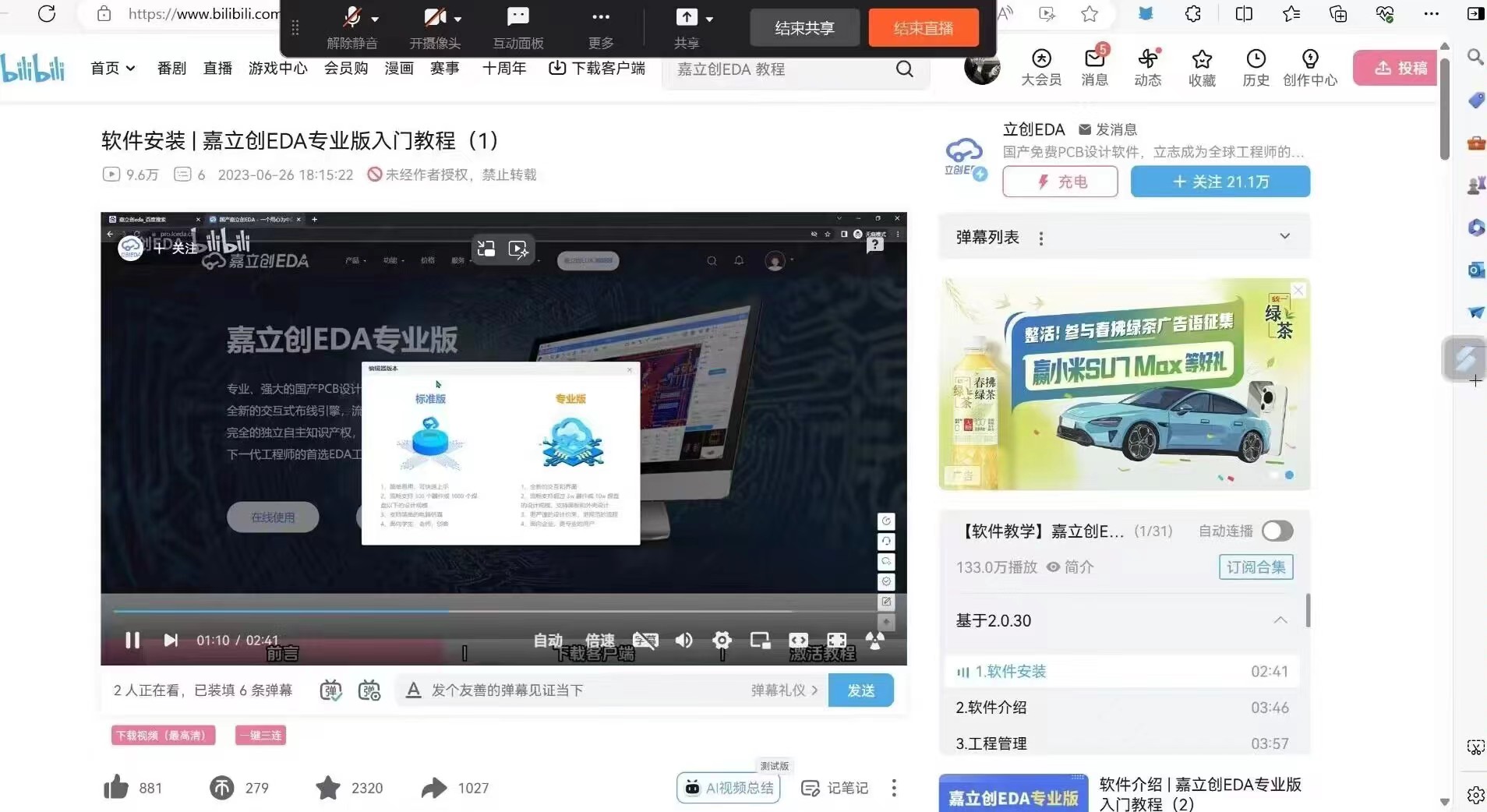Open the 首页 dropdown menu
Image resolution: width=1487 pixels, height=812 pixels.
[113, 69]
